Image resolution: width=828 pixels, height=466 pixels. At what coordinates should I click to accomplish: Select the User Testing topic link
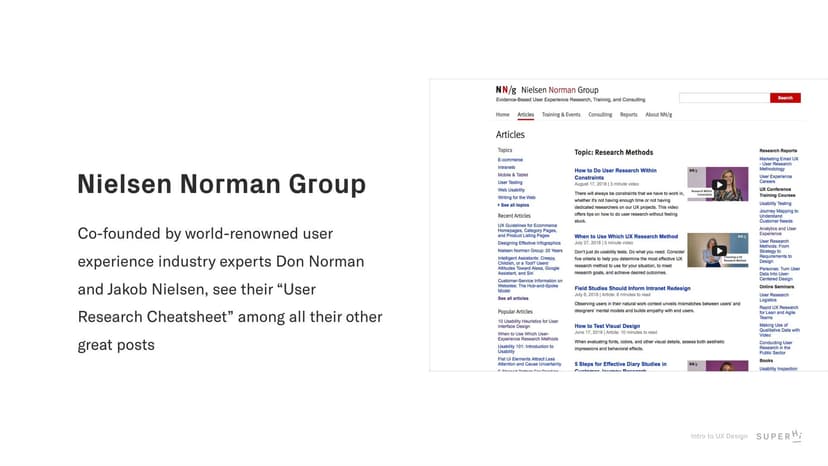coord(510,183)
